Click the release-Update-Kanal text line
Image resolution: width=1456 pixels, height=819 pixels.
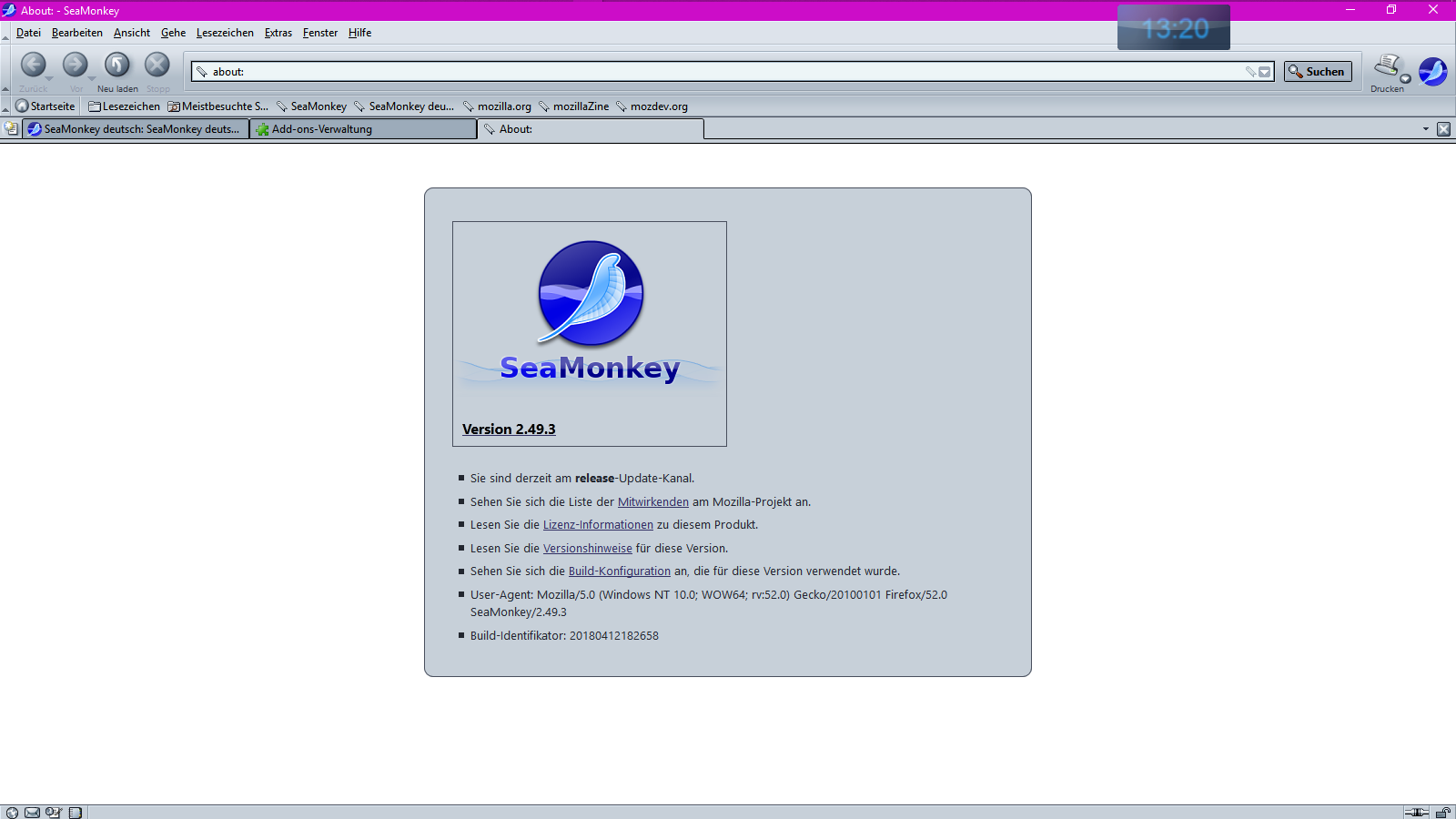click(582, 479)
